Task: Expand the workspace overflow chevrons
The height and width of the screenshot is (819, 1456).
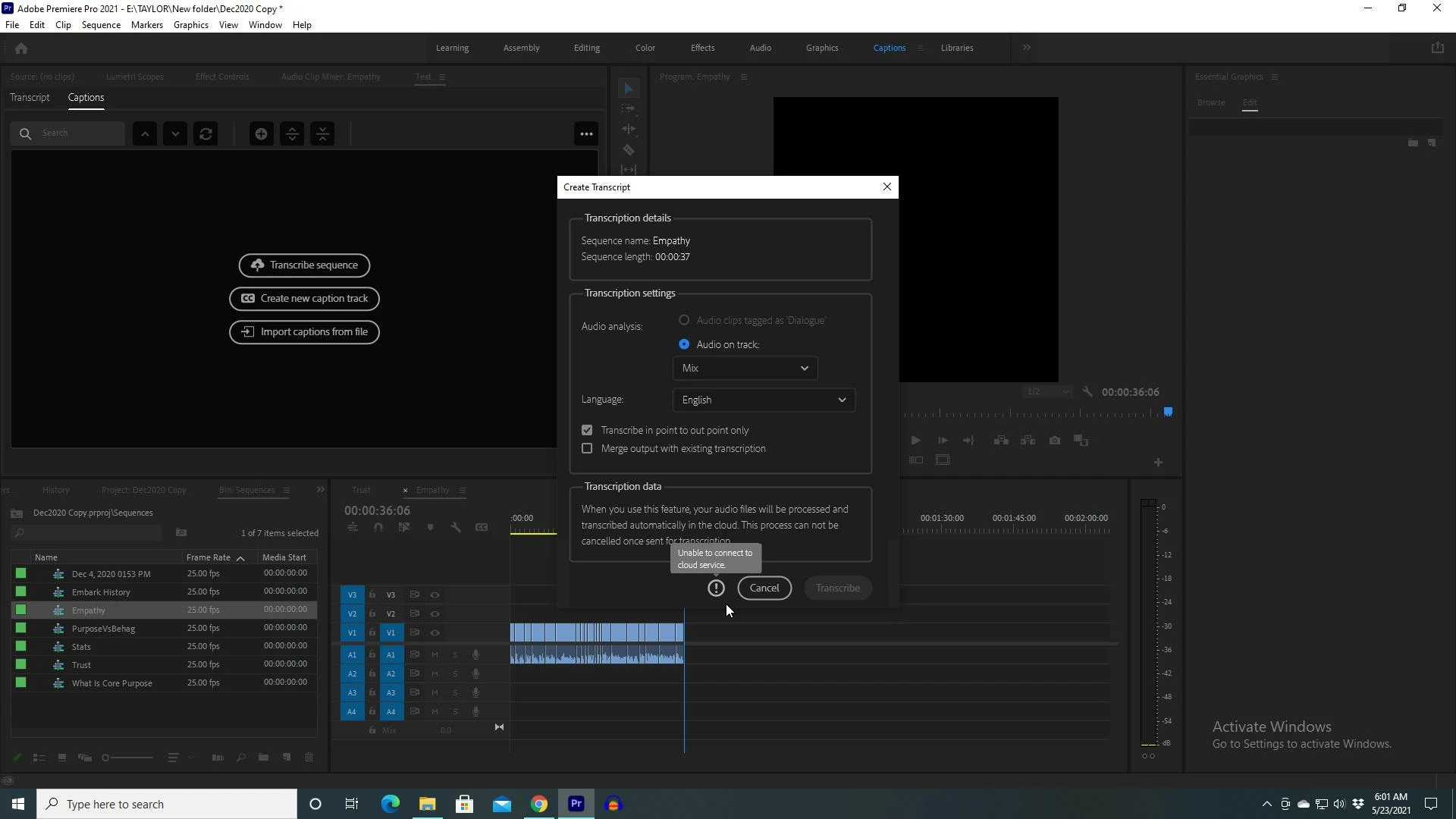Action: point(1027,48)
